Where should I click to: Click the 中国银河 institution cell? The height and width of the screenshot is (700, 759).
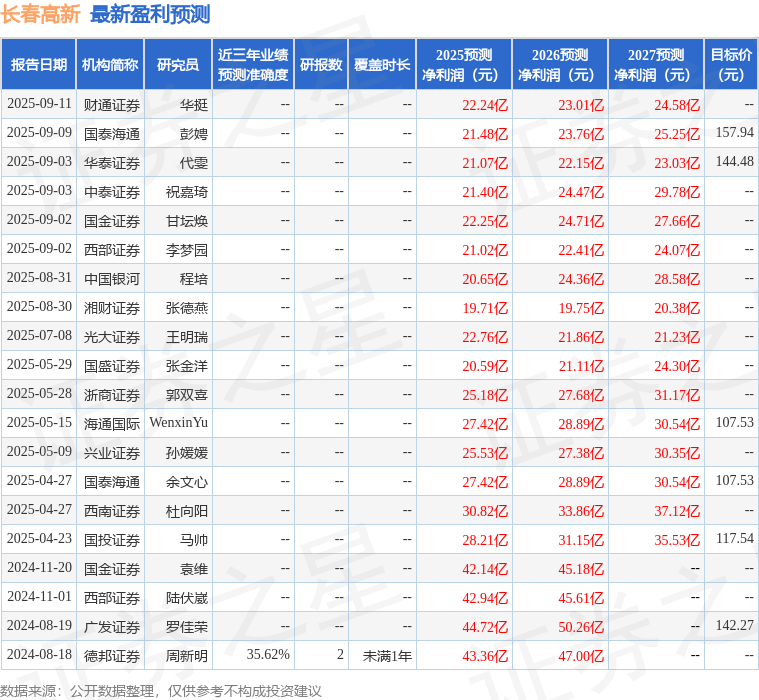[112, 279]
